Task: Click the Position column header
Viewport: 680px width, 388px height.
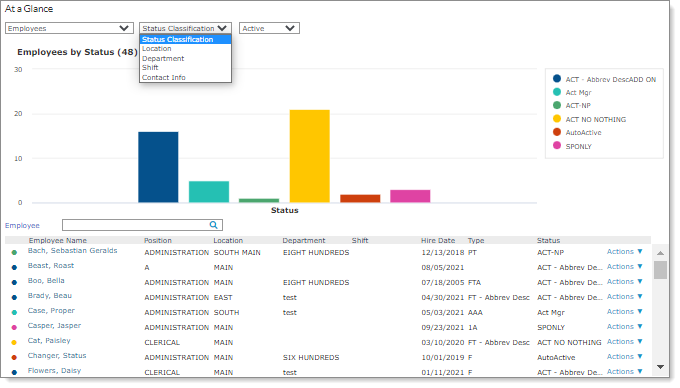Action: point(158,241)
